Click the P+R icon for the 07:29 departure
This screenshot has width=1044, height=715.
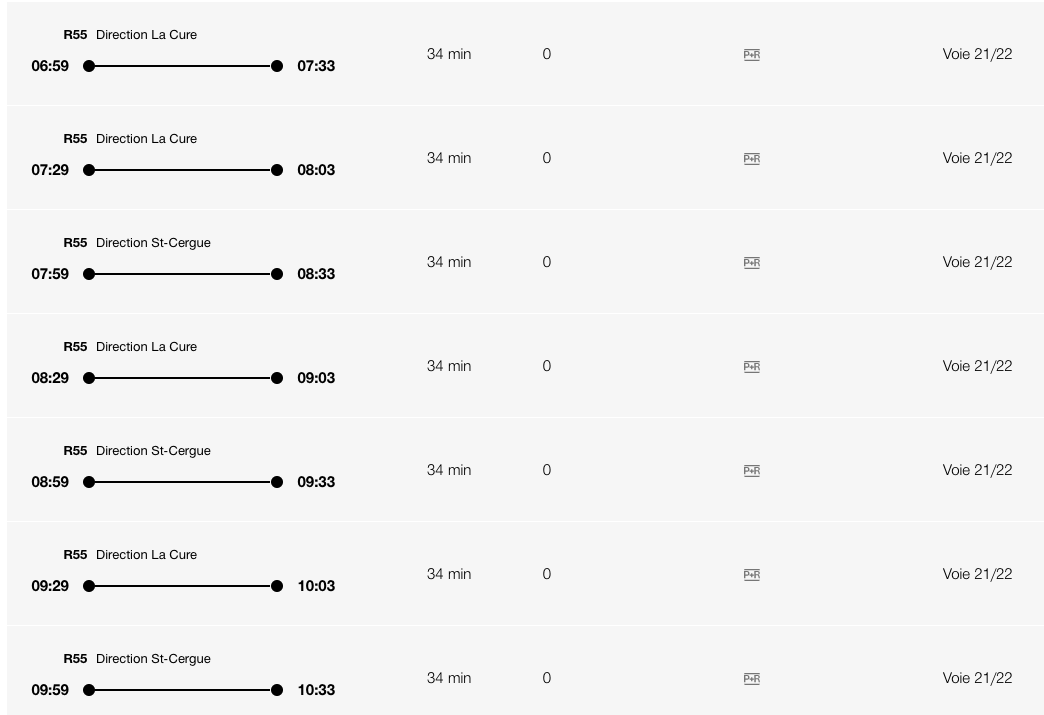pyautogui.click(x=752, y=159)
